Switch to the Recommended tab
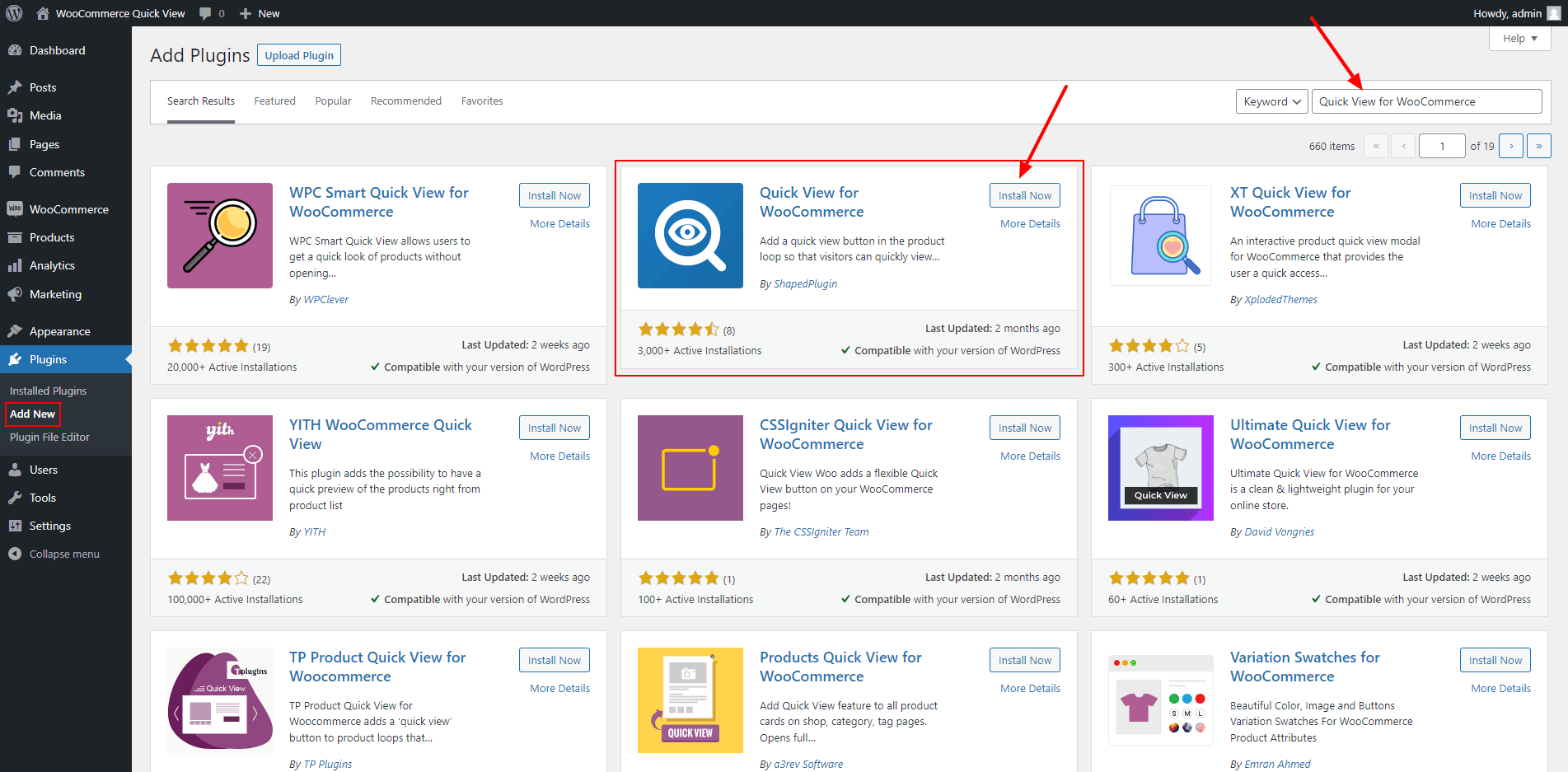 pyautogui.click(x=406, y=101)
